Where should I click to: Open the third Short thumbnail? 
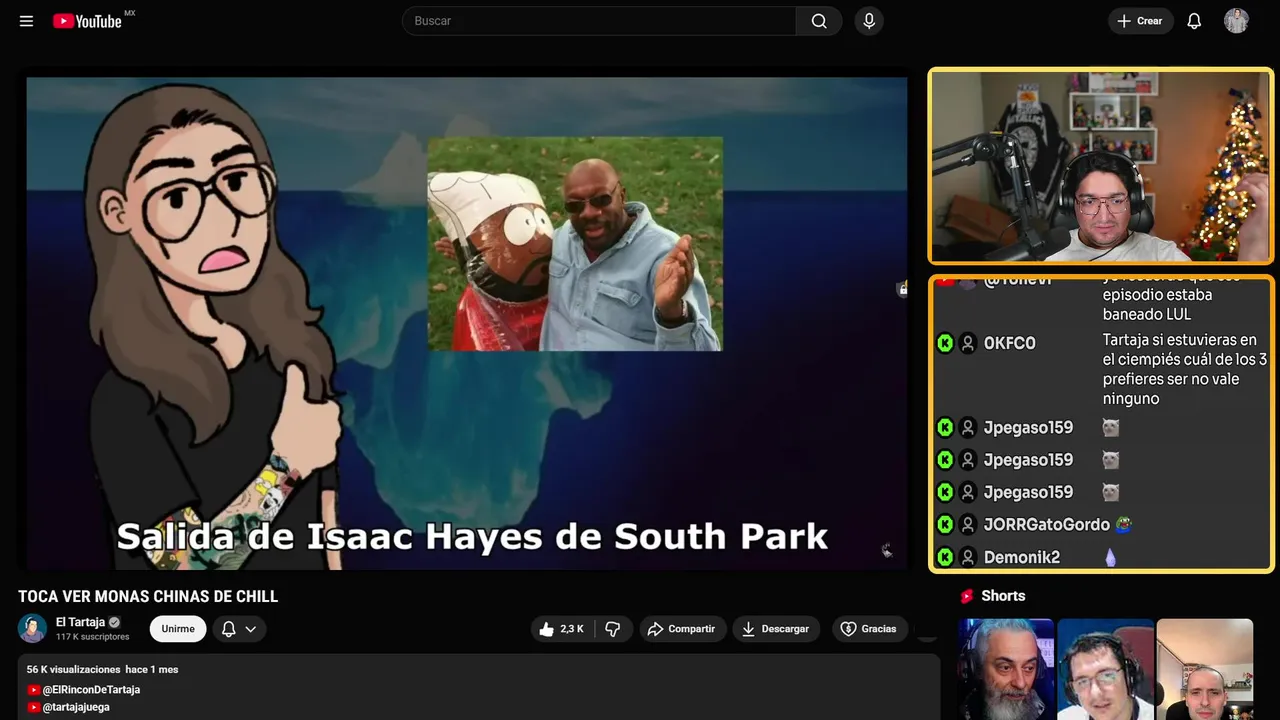[x=1205, y=669]
